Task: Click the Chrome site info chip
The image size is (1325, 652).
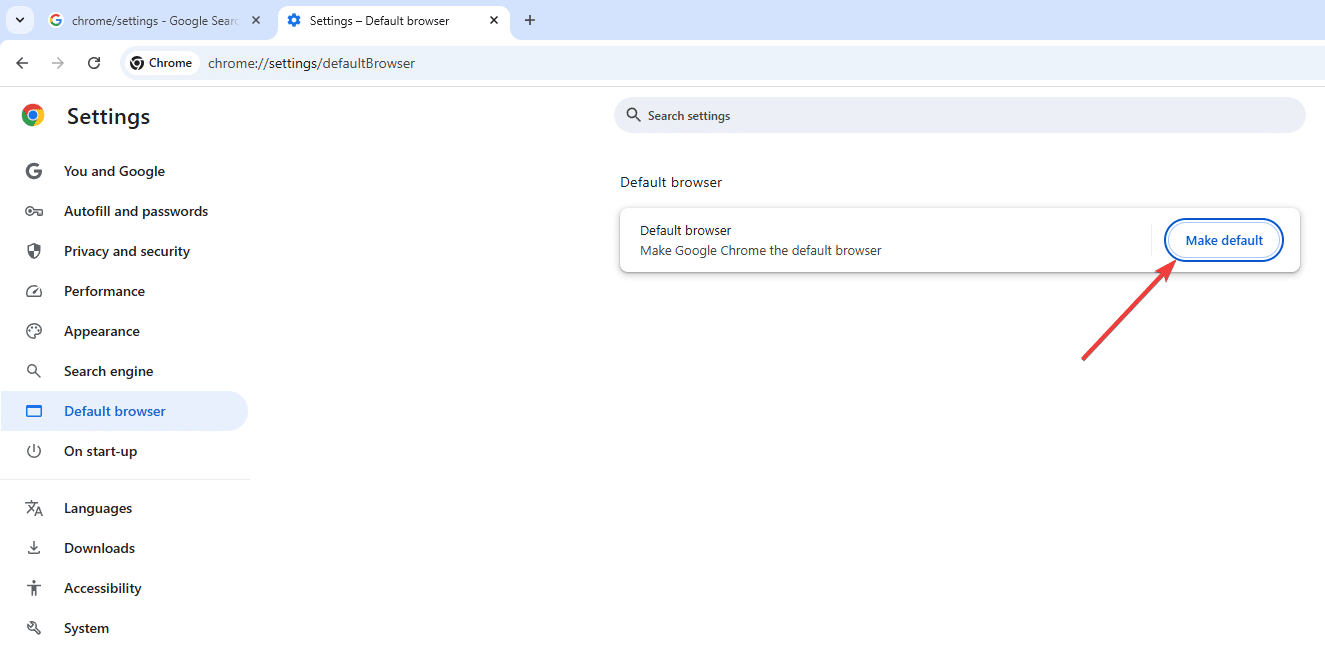Action: 161,63
